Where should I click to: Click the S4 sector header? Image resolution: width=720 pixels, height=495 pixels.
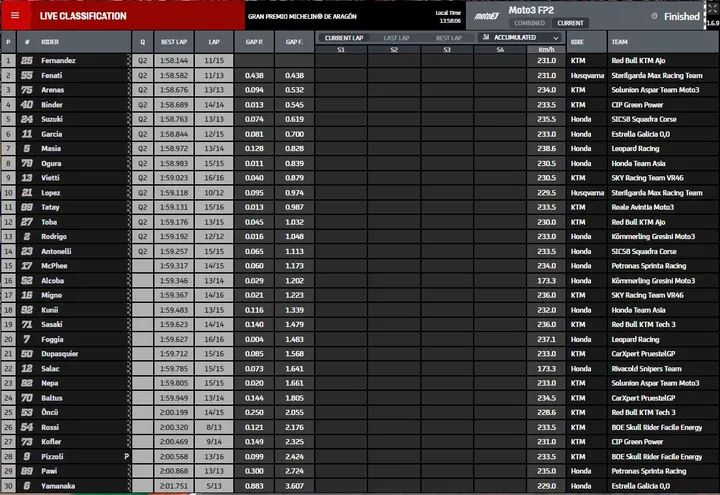click(x=500, y=50)
